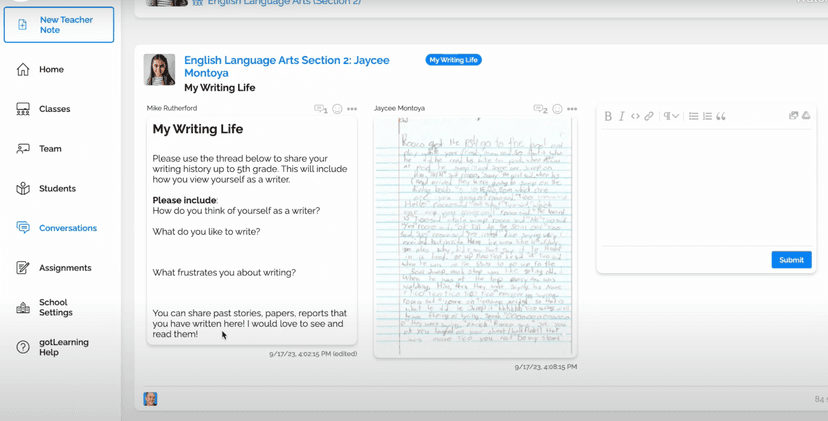Open the Team section
Image resolution: width=828 pixels, height=421 pixels.
50,149
